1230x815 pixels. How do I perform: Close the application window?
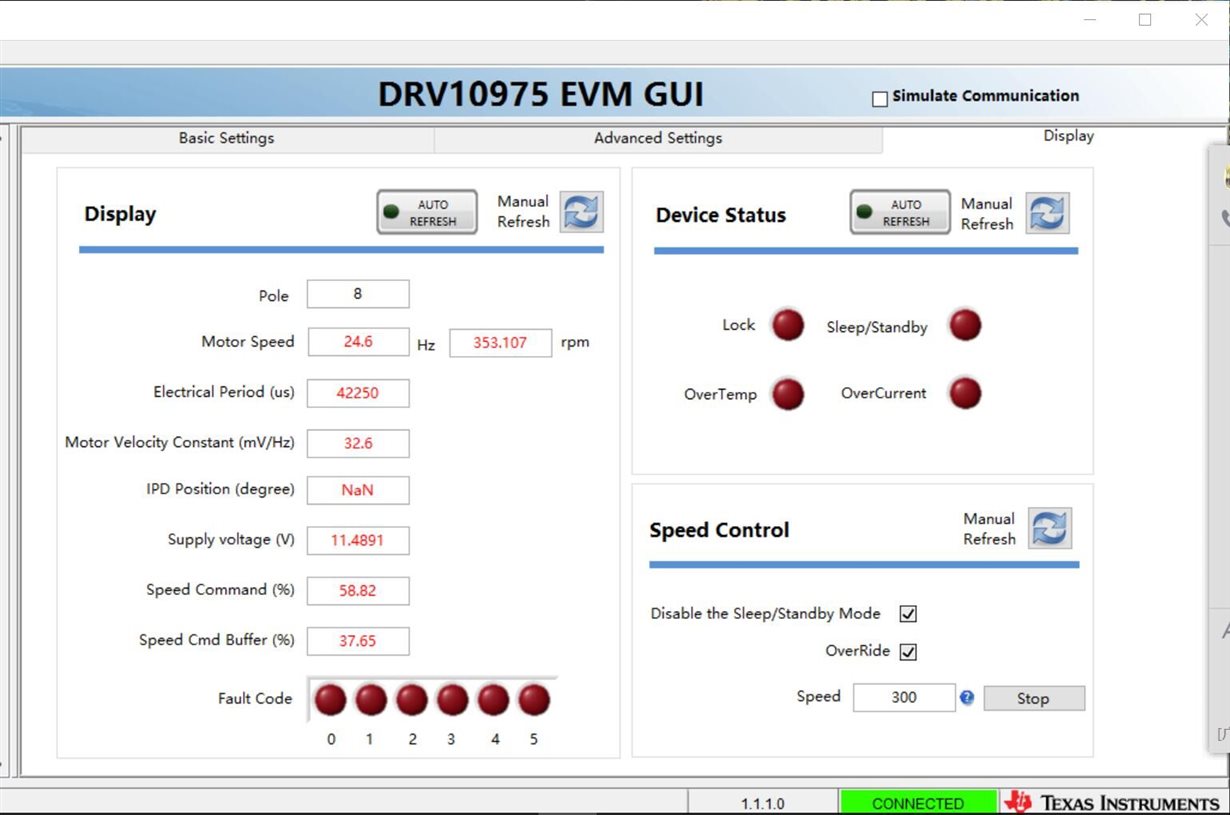click(1201, 20)
